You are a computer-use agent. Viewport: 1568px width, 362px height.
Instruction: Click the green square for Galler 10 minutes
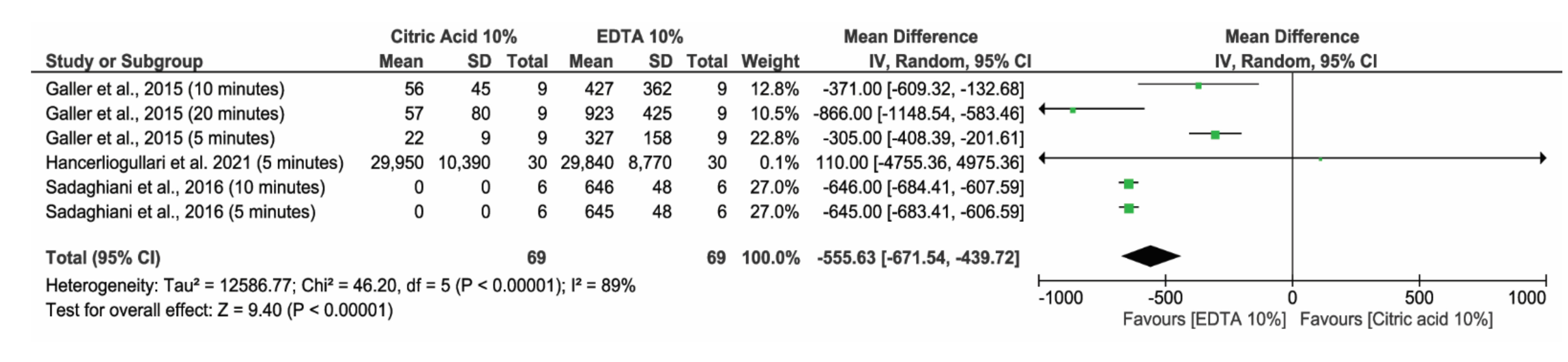point(1198,86)
